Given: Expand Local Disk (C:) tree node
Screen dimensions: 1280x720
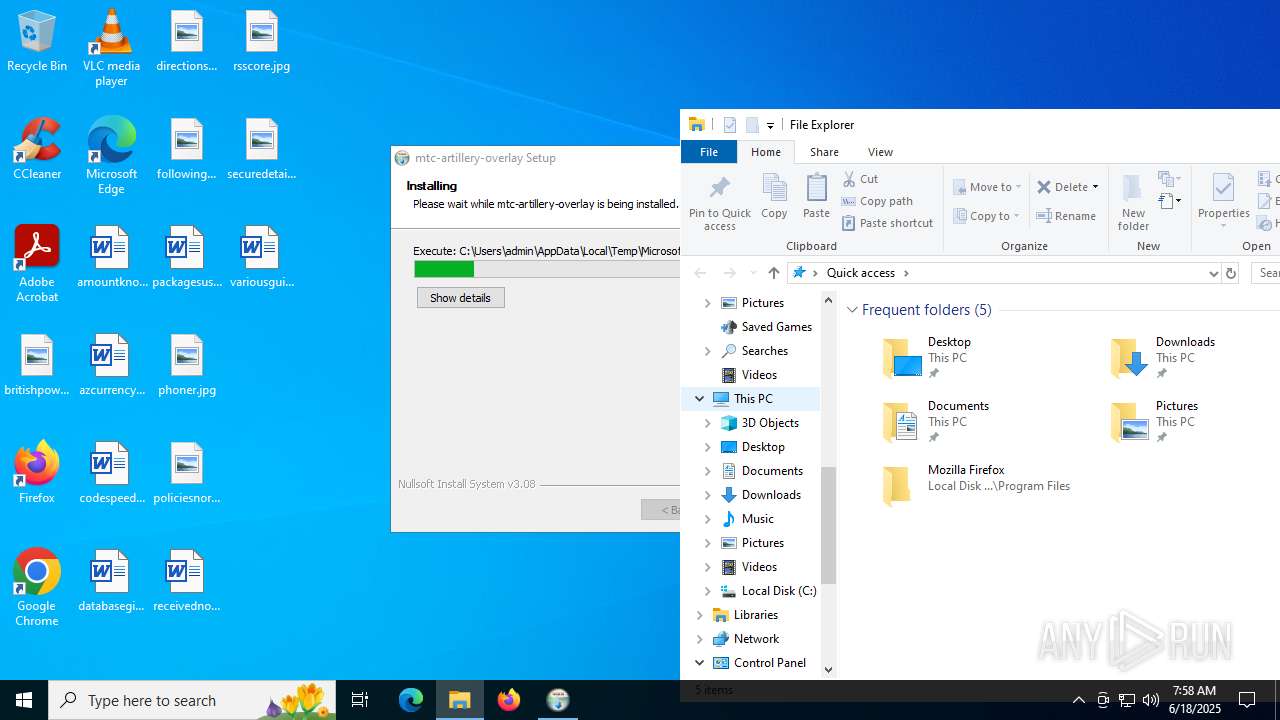Looking at the screenshot, I should 708,591.
